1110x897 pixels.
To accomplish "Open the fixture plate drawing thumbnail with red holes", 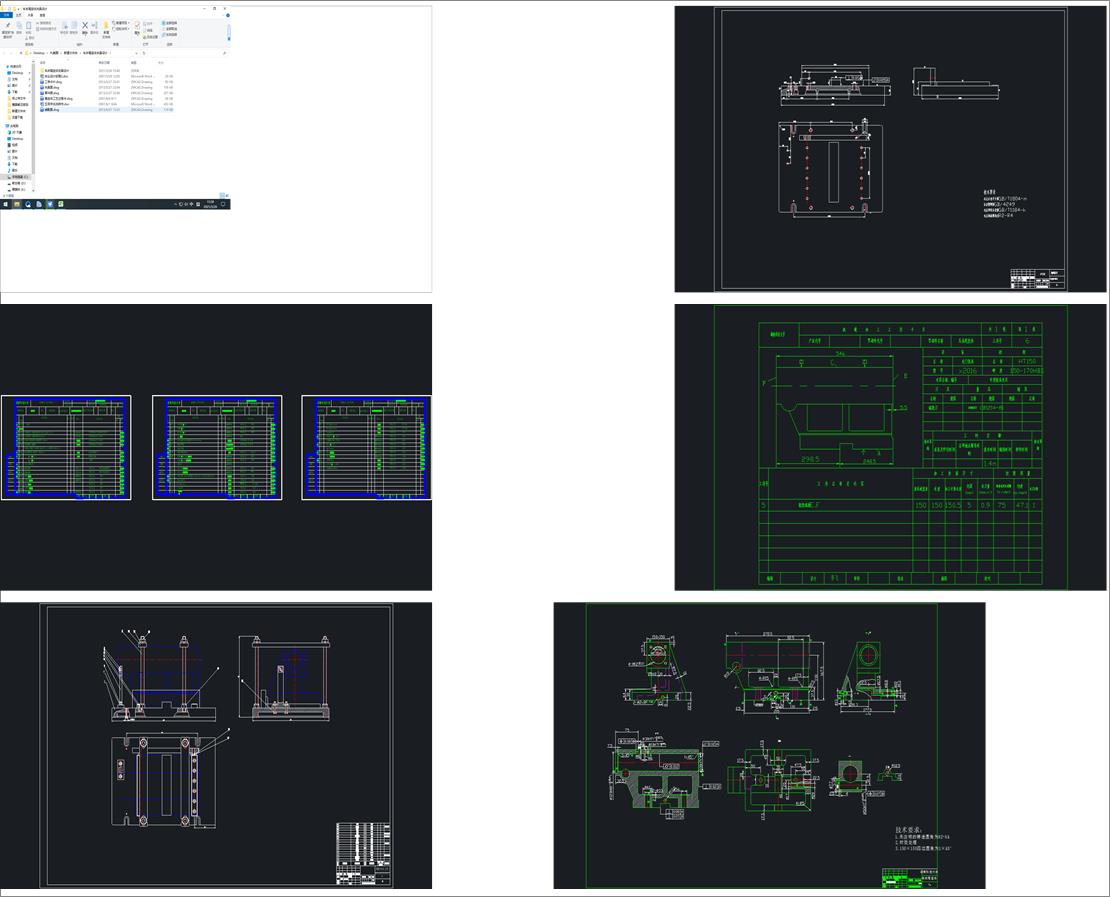I will (x=890, y=149).
